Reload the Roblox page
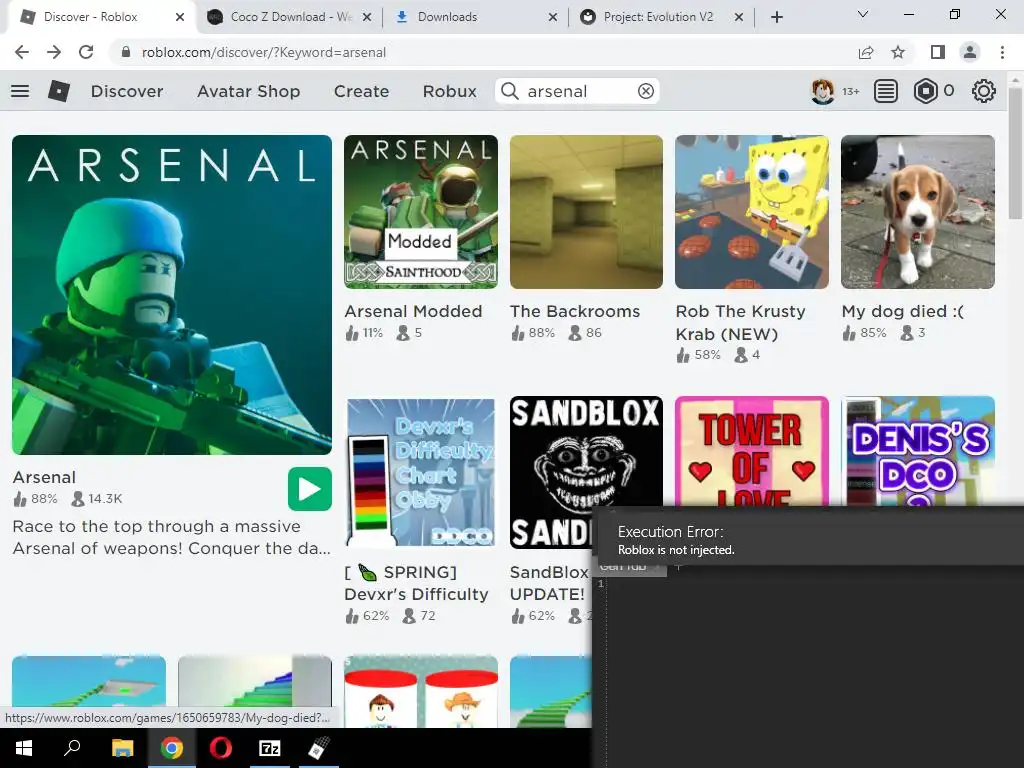Viewport: 1024px width, 768px height. [86, 52]
